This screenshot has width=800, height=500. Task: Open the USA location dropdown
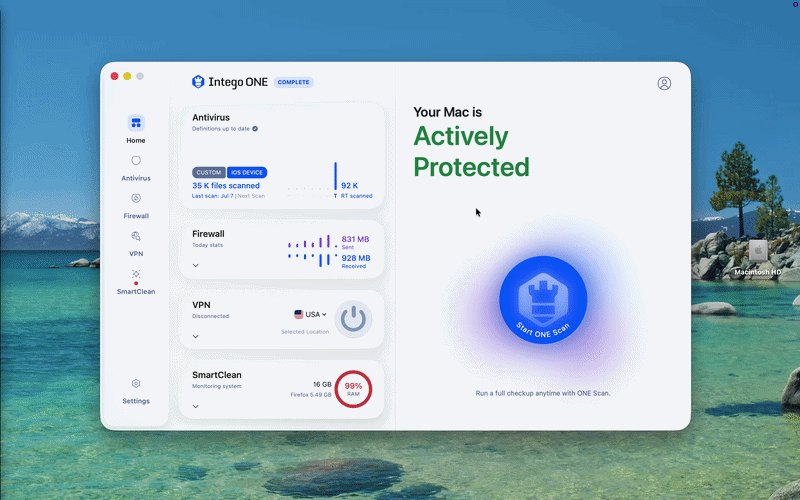pos(310,314)
